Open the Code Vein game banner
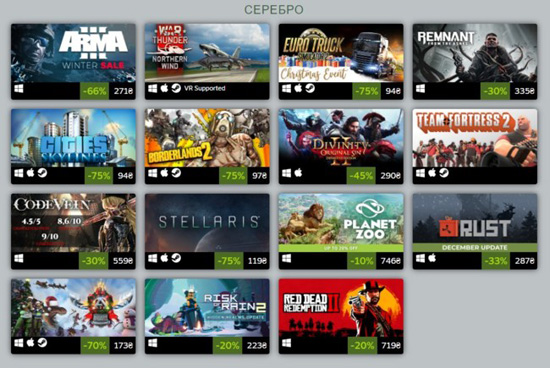 tap(73, 223)
